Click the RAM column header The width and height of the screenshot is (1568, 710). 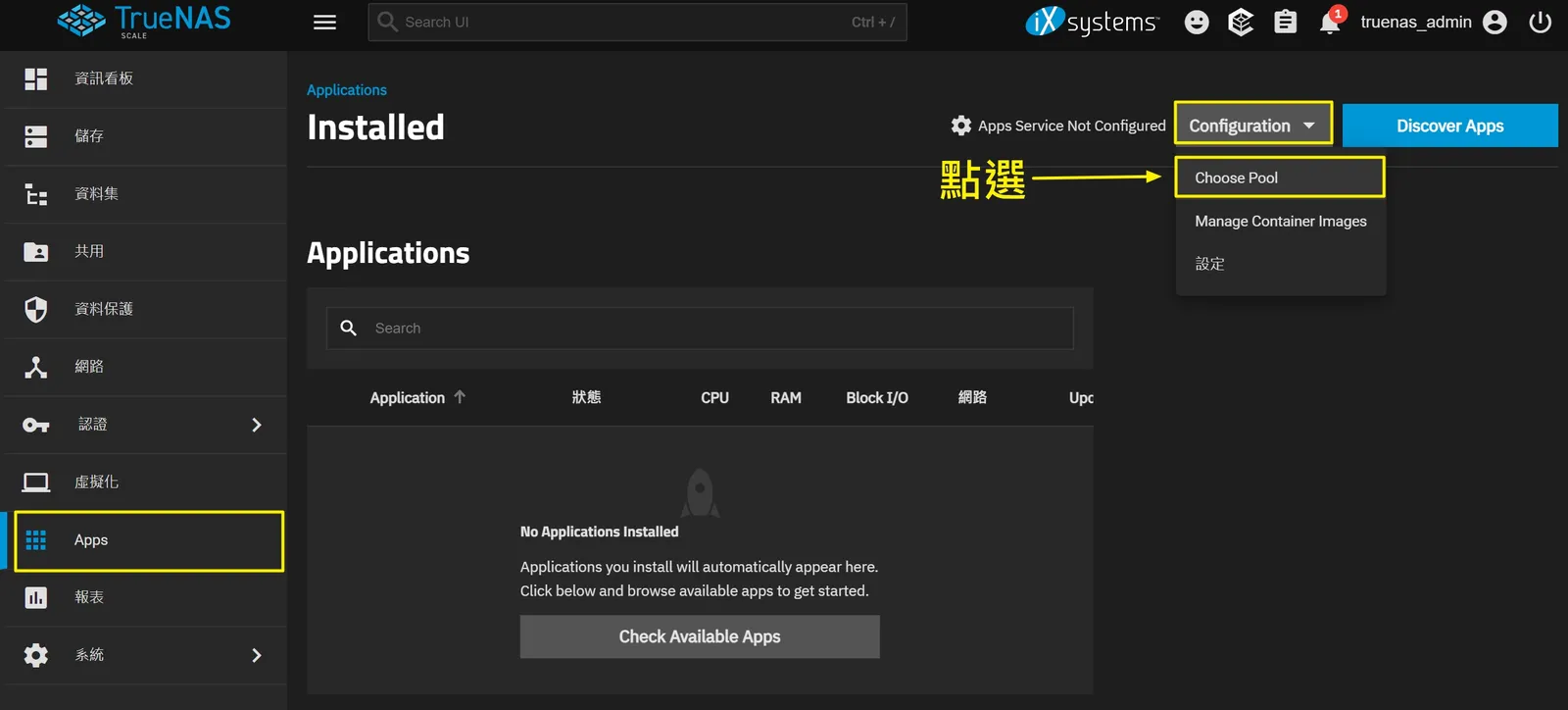(786, 397)
